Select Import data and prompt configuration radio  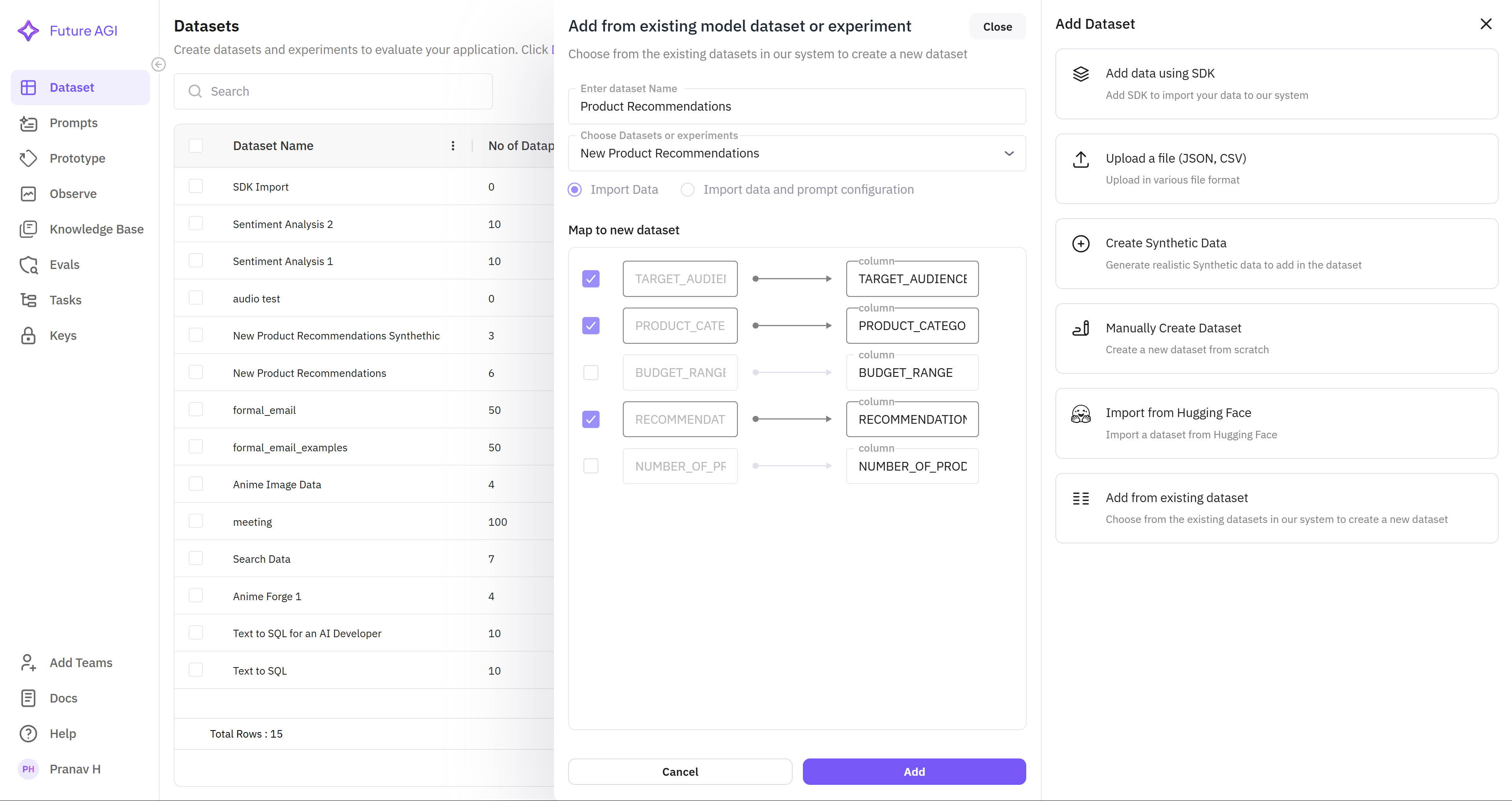687,189
